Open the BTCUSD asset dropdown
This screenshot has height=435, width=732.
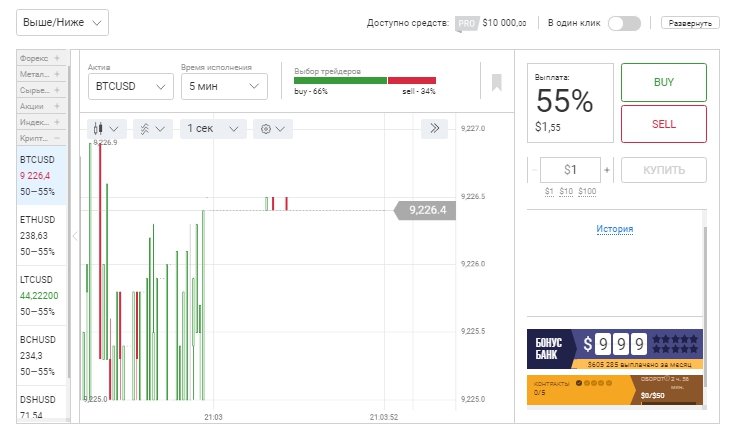131,87
